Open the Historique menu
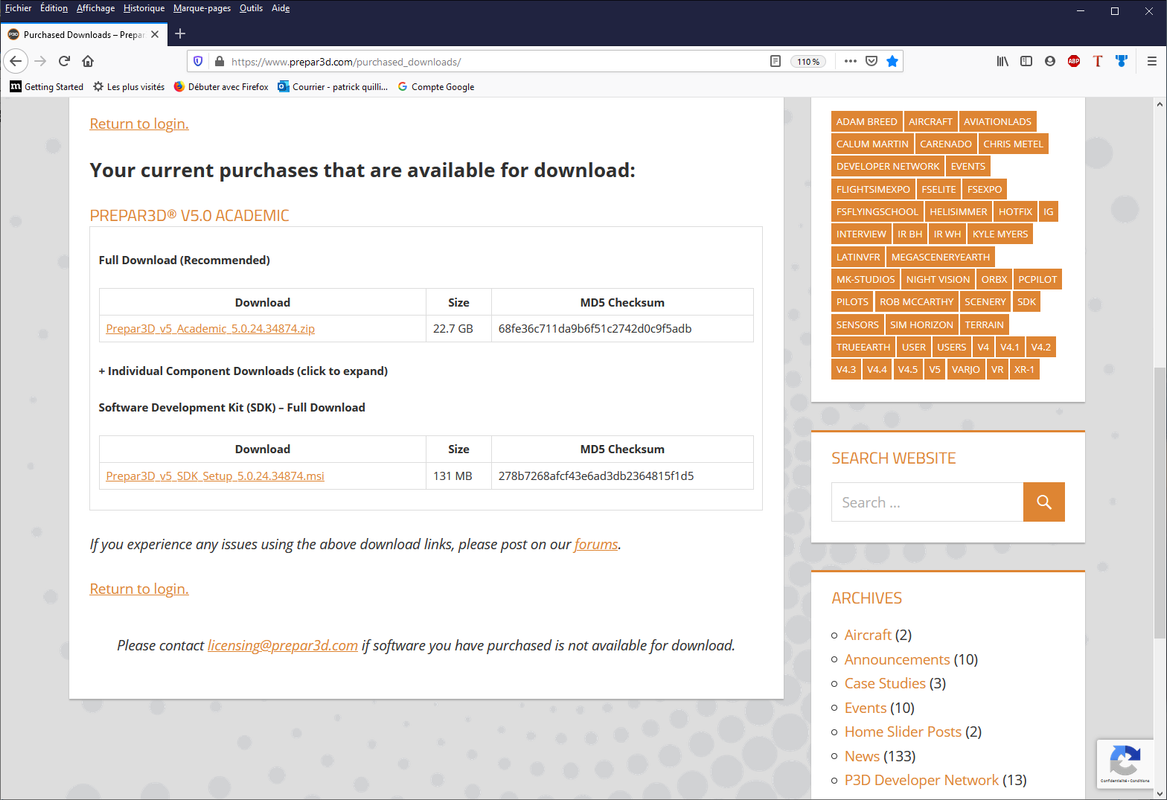Viewport: 1167px width, 800px height. pos(144,8)
